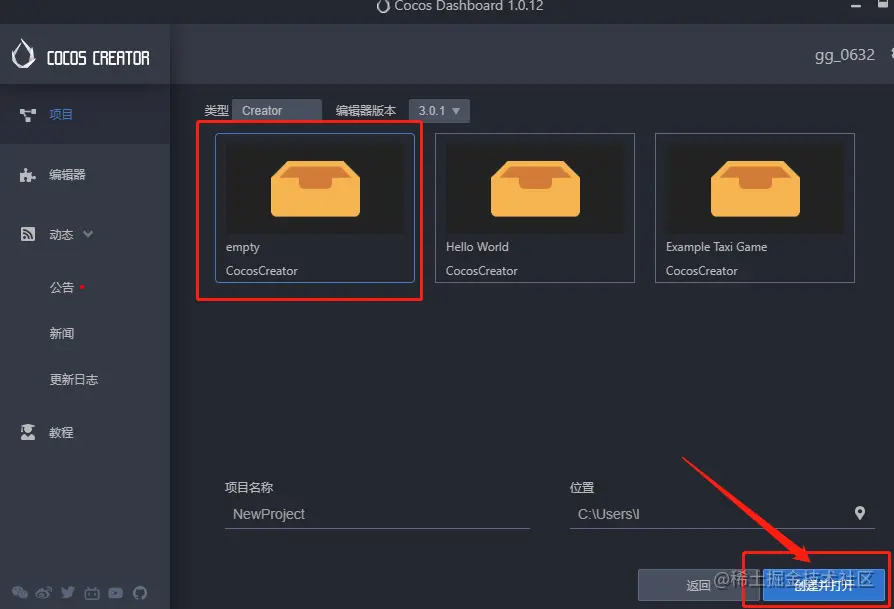Switch to the 项目 sidebar tab

85,114
